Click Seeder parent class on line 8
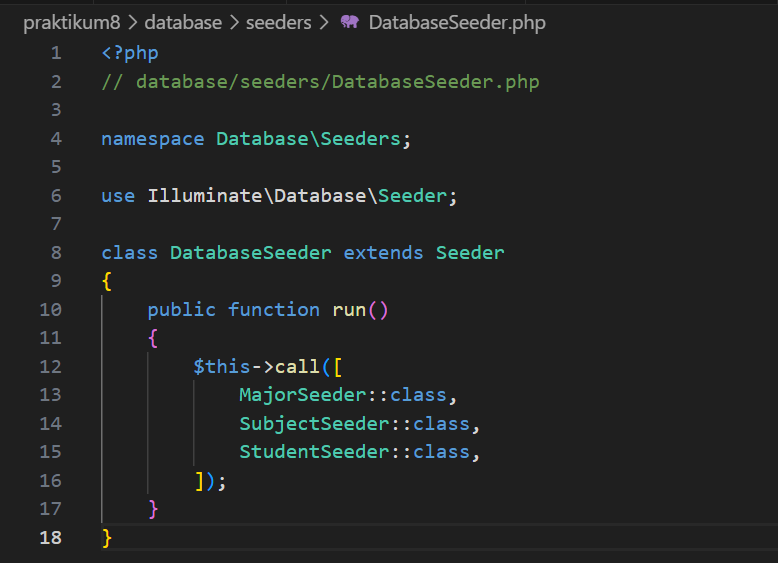This screenshot has height=563, width=778. [470, 253]
